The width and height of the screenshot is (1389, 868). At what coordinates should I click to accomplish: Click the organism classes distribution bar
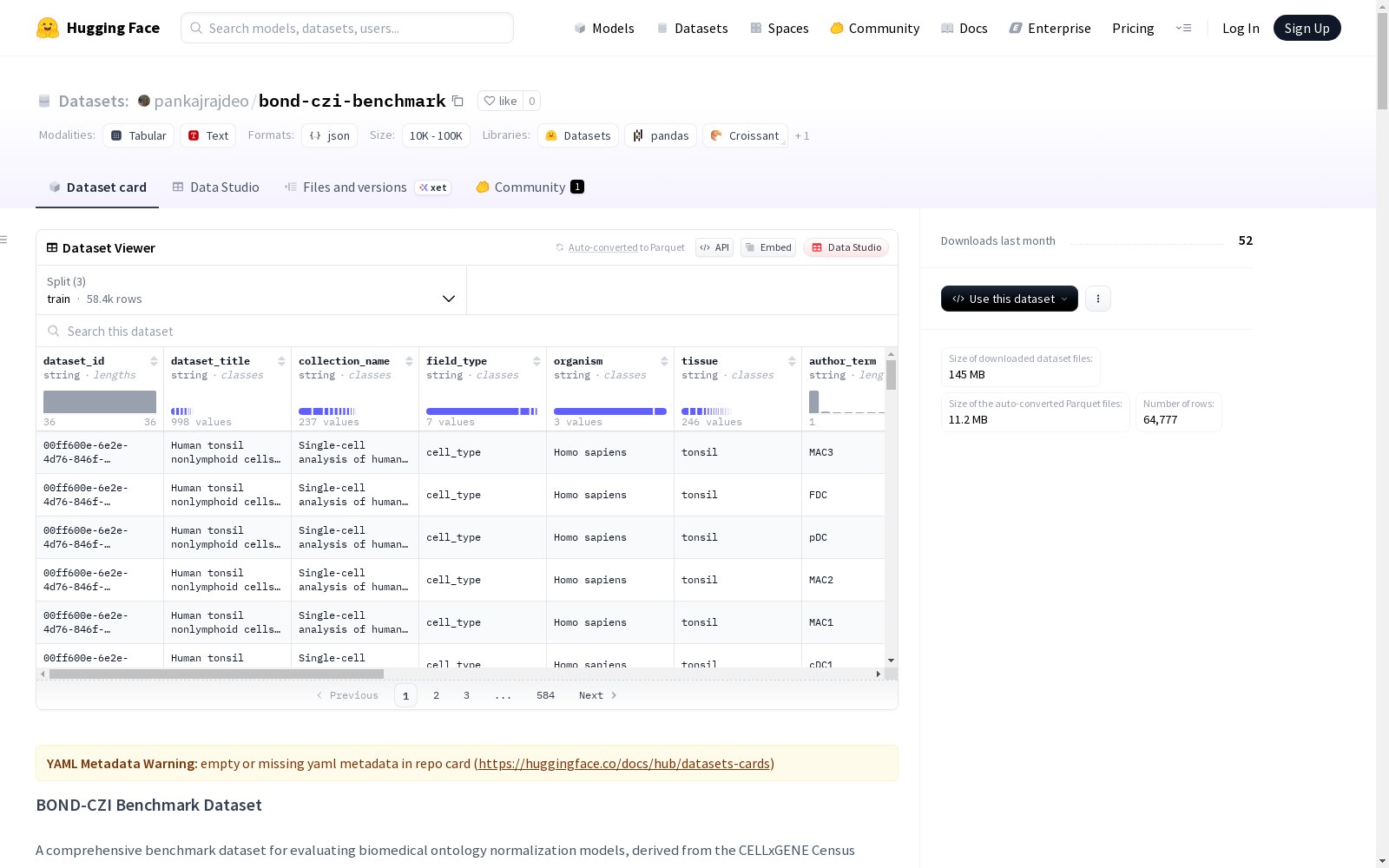click(x=609, y=411)
